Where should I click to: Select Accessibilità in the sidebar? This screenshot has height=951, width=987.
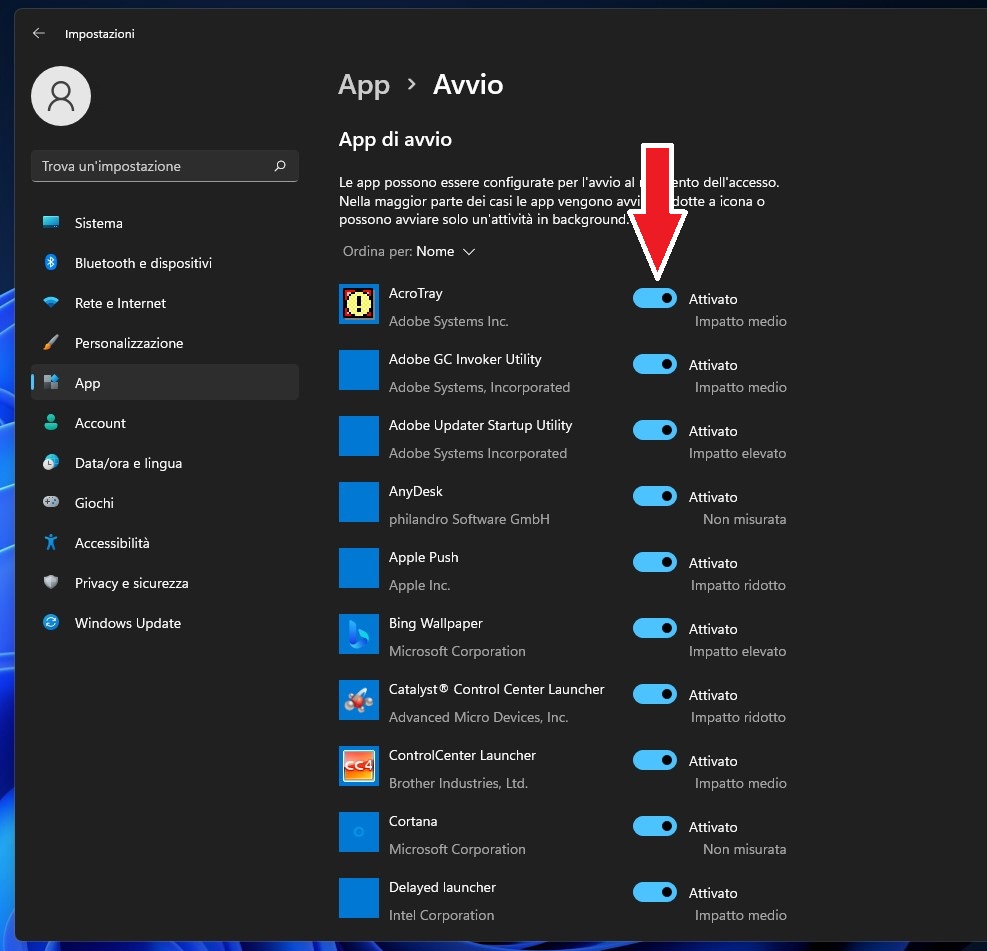pos(165,543)
